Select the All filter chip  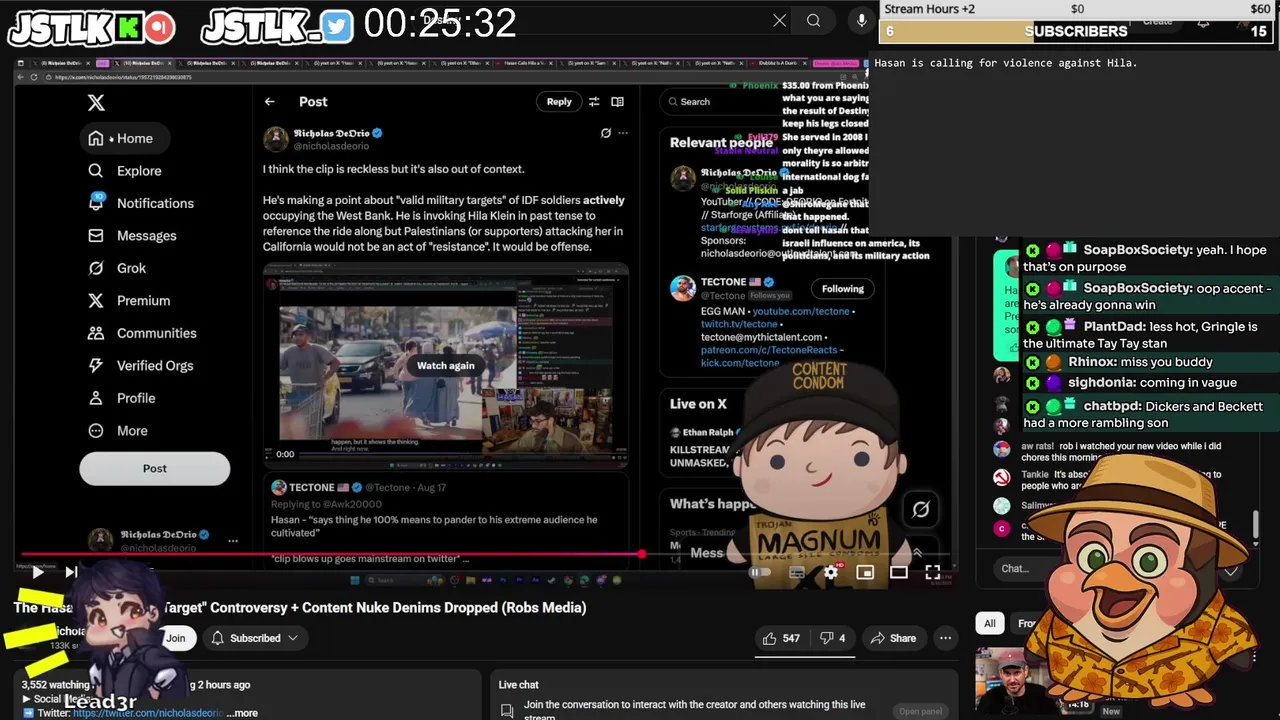point(990,623)
